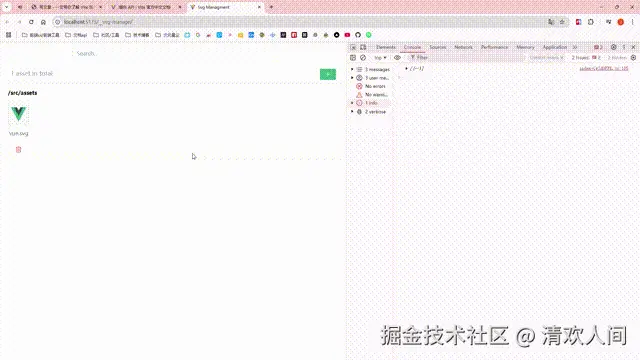Open console settings gear icon
This screenshot has width=640, height=360.
click(x=633, y=58)
